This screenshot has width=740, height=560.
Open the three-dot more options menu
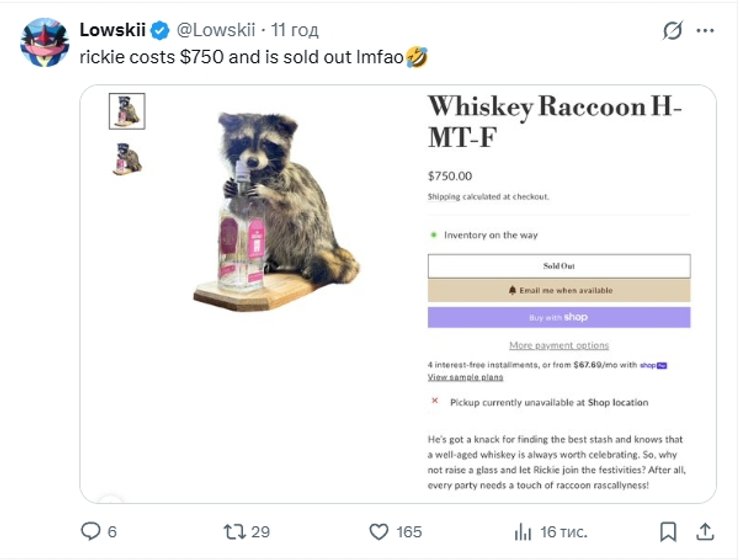[x=705, y=31]
